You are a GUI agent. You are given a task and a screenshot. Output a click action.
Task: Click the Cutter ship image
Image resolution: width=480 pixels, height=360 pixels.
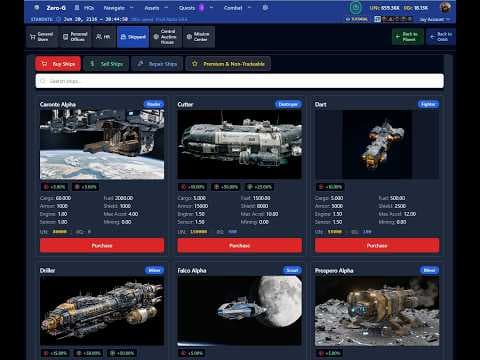pyautogui.click(x=239, y=144)
